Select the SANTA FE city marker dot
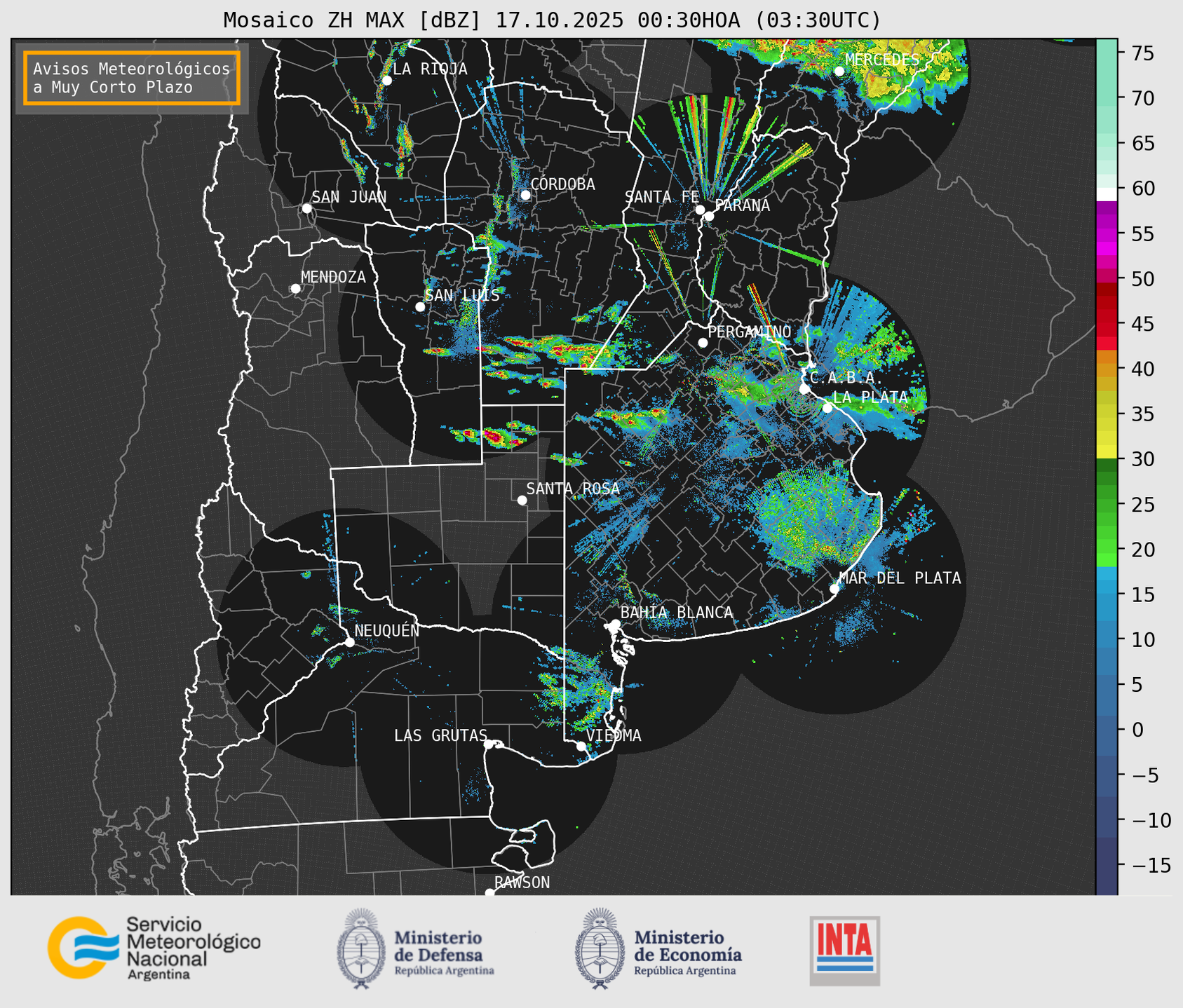 pos(700,210)
